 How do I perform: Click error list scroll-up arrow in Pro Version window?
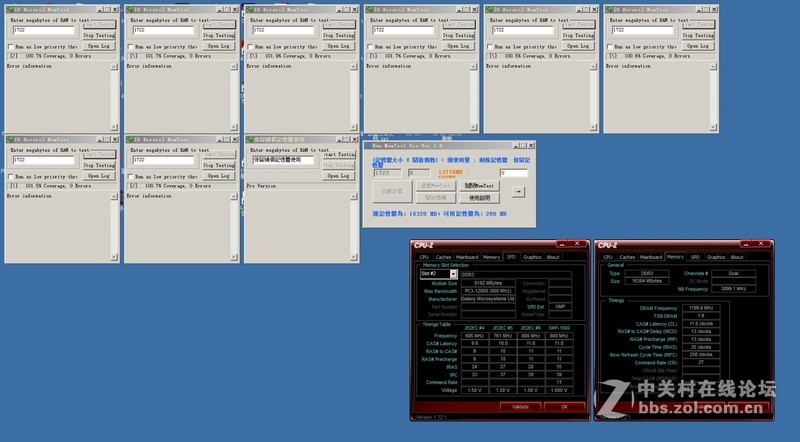[354, 197]
